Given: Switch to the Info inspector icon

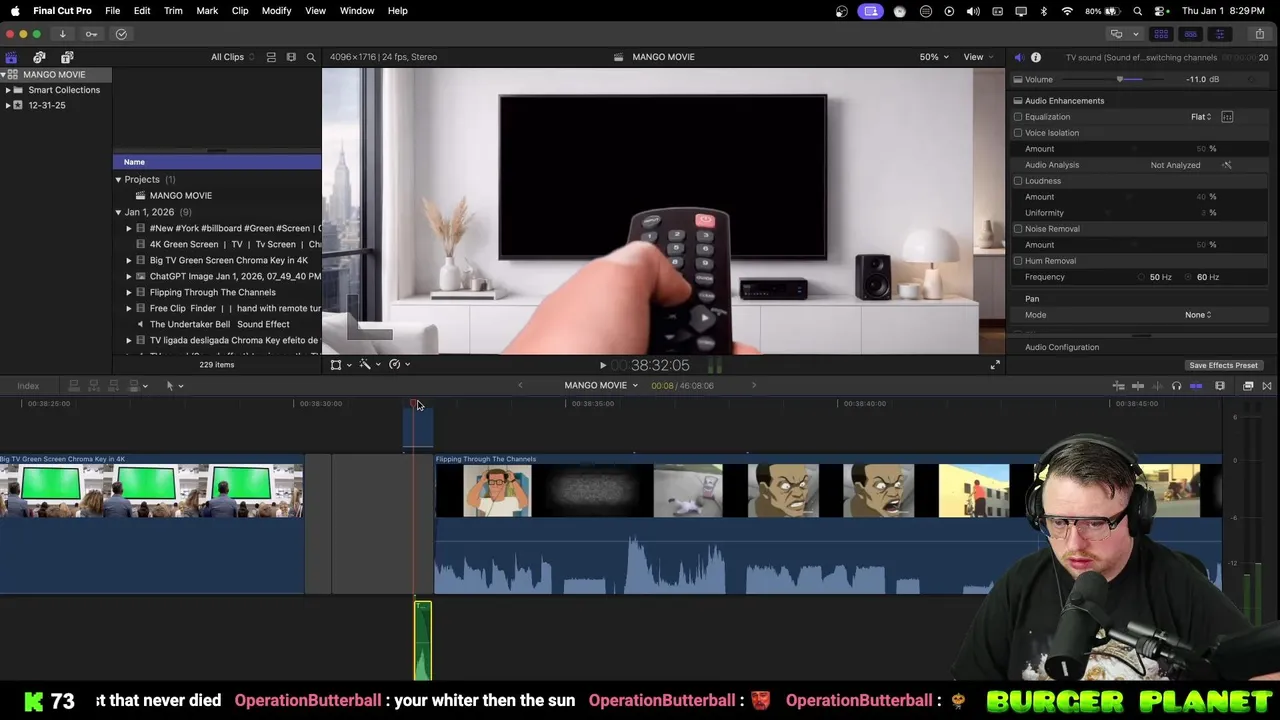Looking at the screenshot, I should 1036,57.
